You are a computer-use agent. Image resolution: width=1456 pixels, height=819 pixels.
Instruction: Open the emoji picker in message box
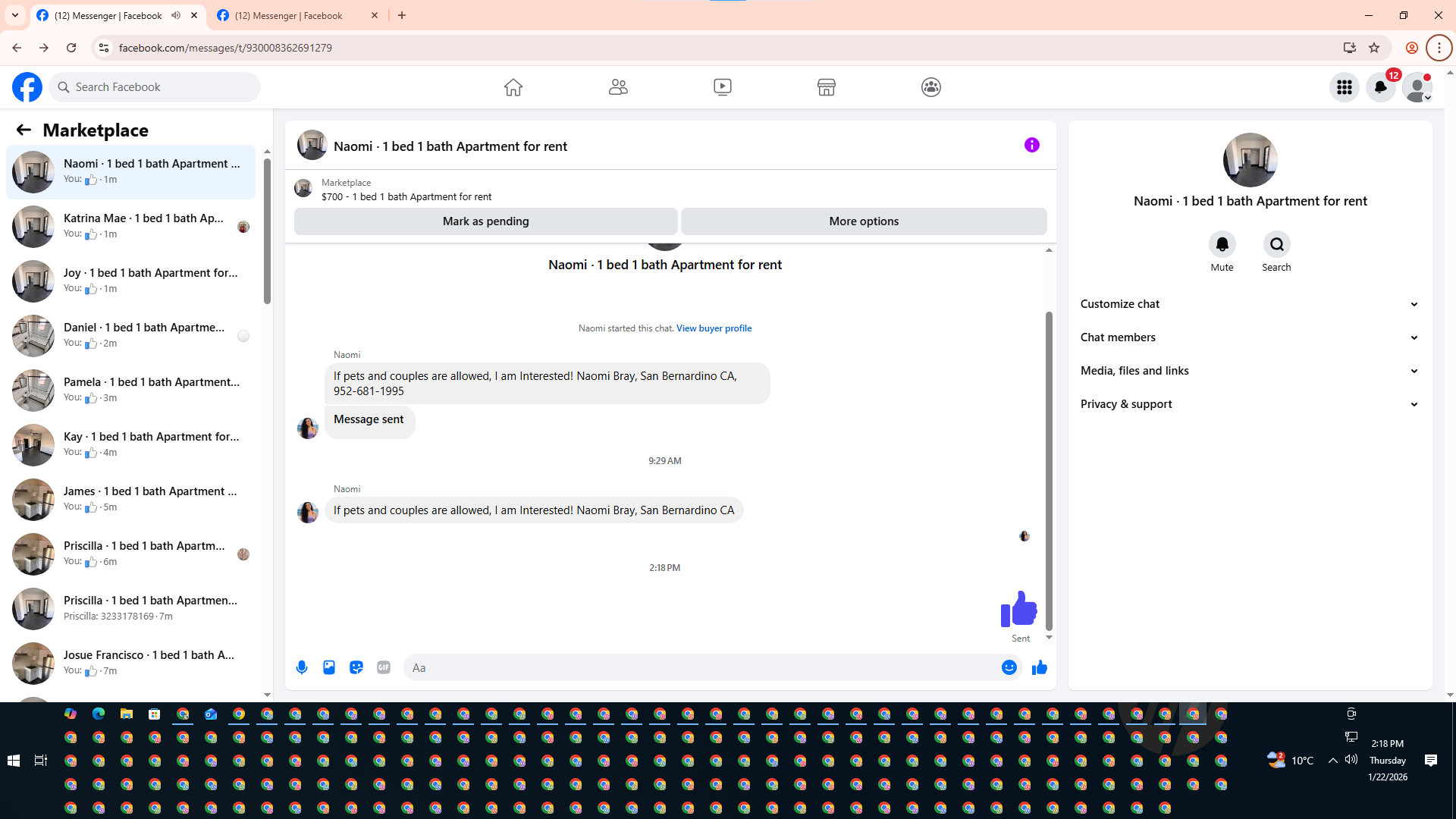pos(1009,667)
